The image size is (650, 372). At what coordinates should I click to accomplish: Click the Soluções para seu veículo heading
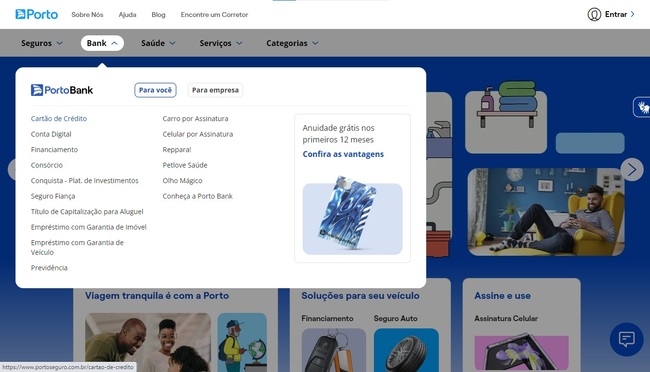click(x=360, y=296)
